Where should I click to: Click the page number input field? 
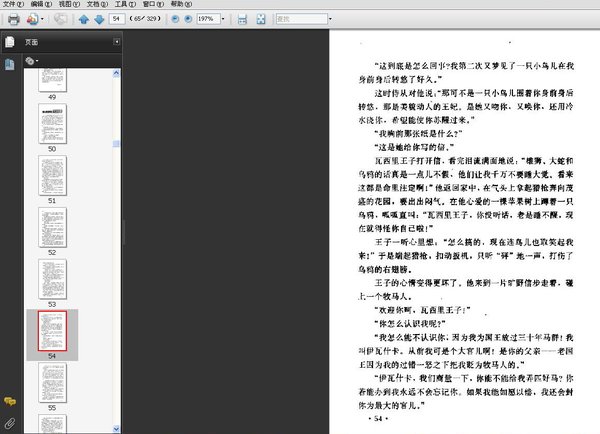[x=117, y=19]
